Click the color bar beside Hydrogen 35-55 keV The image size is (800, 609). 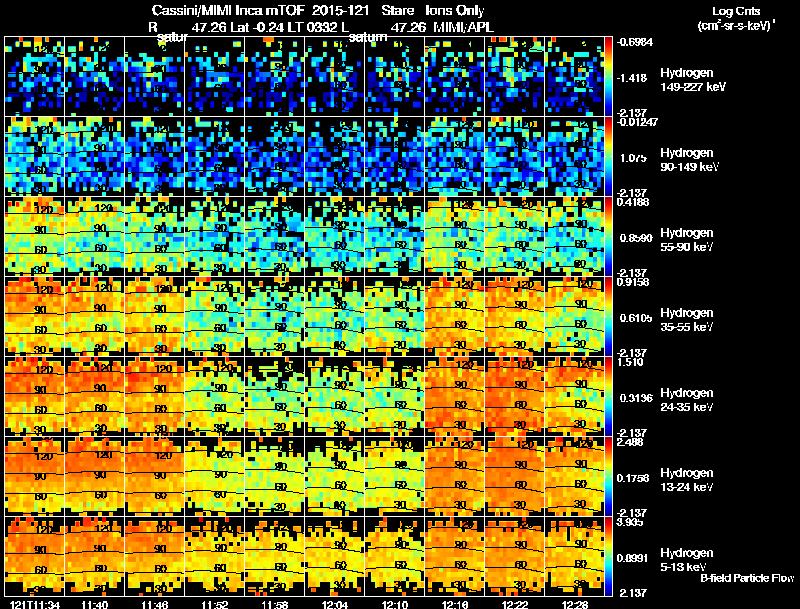(x=608, y=316)
